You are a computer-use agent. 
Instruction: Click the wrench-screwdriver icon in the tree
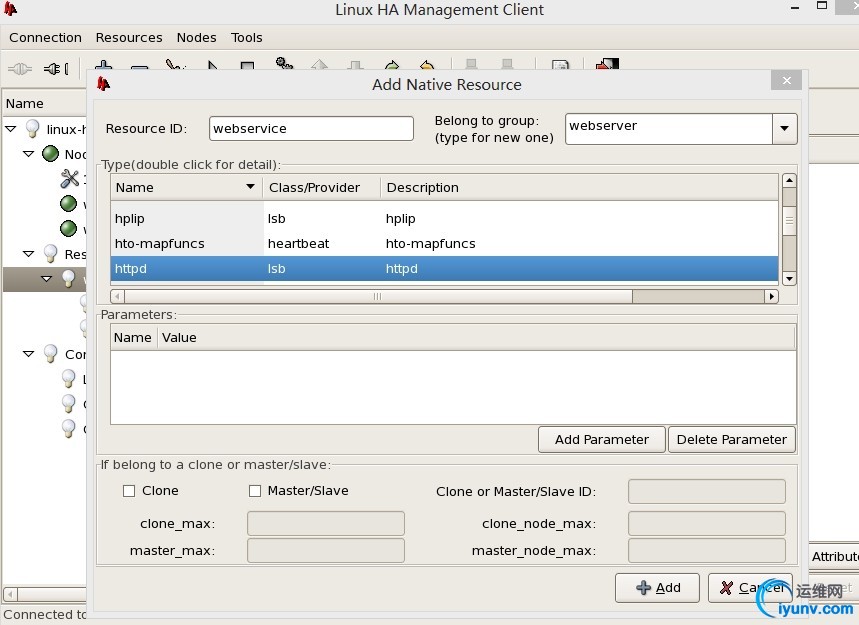pyautogui.click(x=70, y=179)
